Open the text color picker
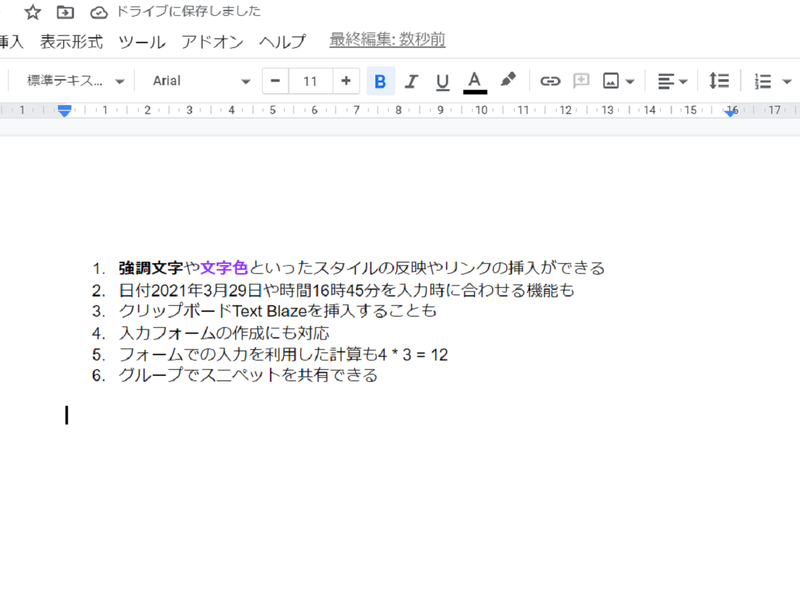The width and height of the screenshot is (800, 599). coord(474,80)
